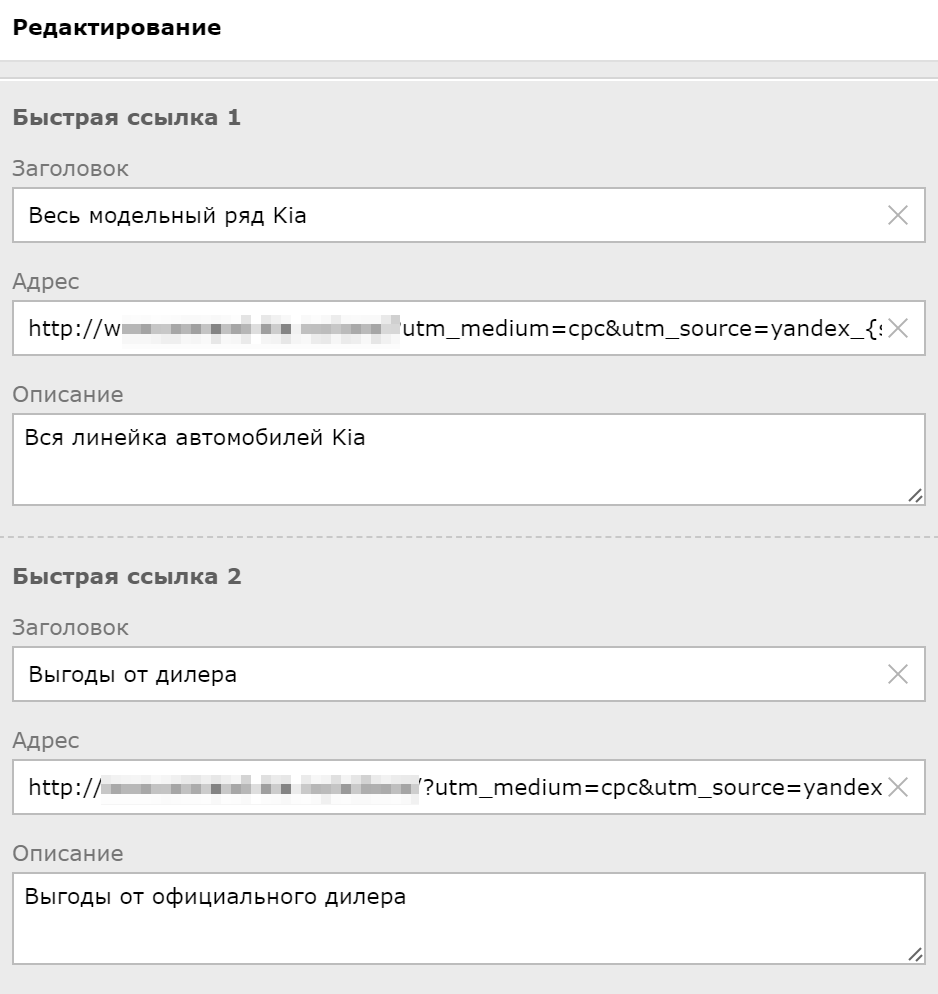Viewport: 938px width, 994px height.
Task: Clear the first quick link title field
Action: click(x=897, y=215)
